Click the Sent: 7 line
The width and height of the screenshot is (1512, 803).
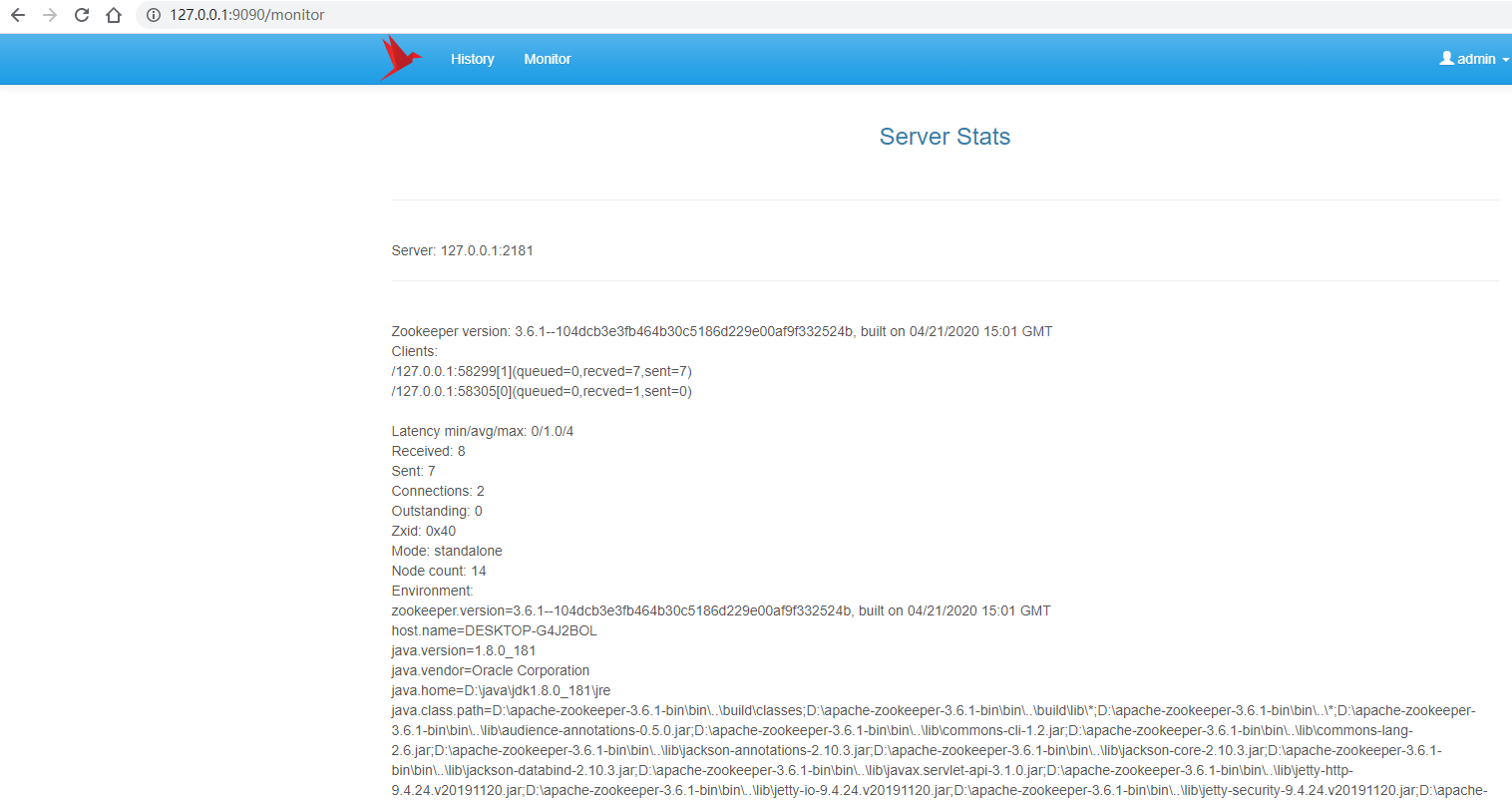point(413,471)
